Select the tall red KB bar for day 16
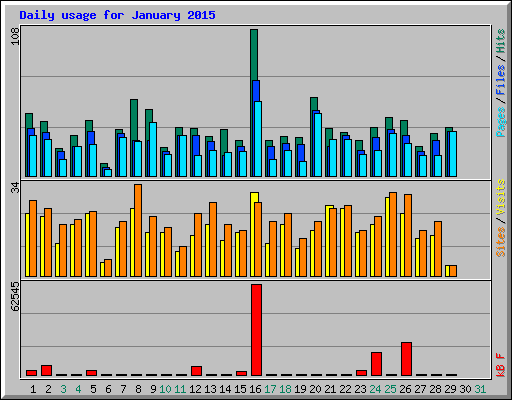 256,330
